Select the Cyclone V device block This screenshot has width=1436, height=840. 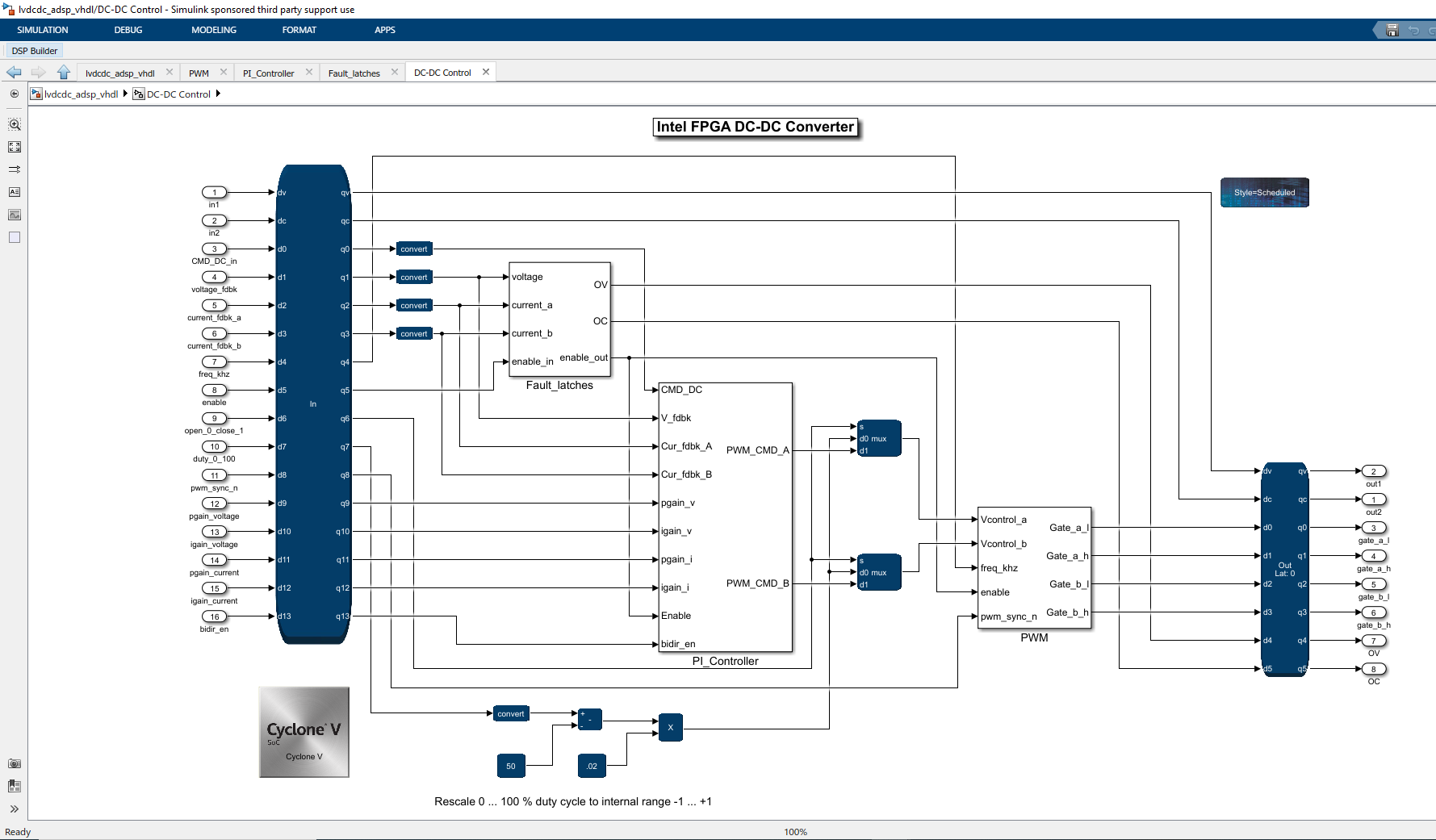tap(304, 732)
